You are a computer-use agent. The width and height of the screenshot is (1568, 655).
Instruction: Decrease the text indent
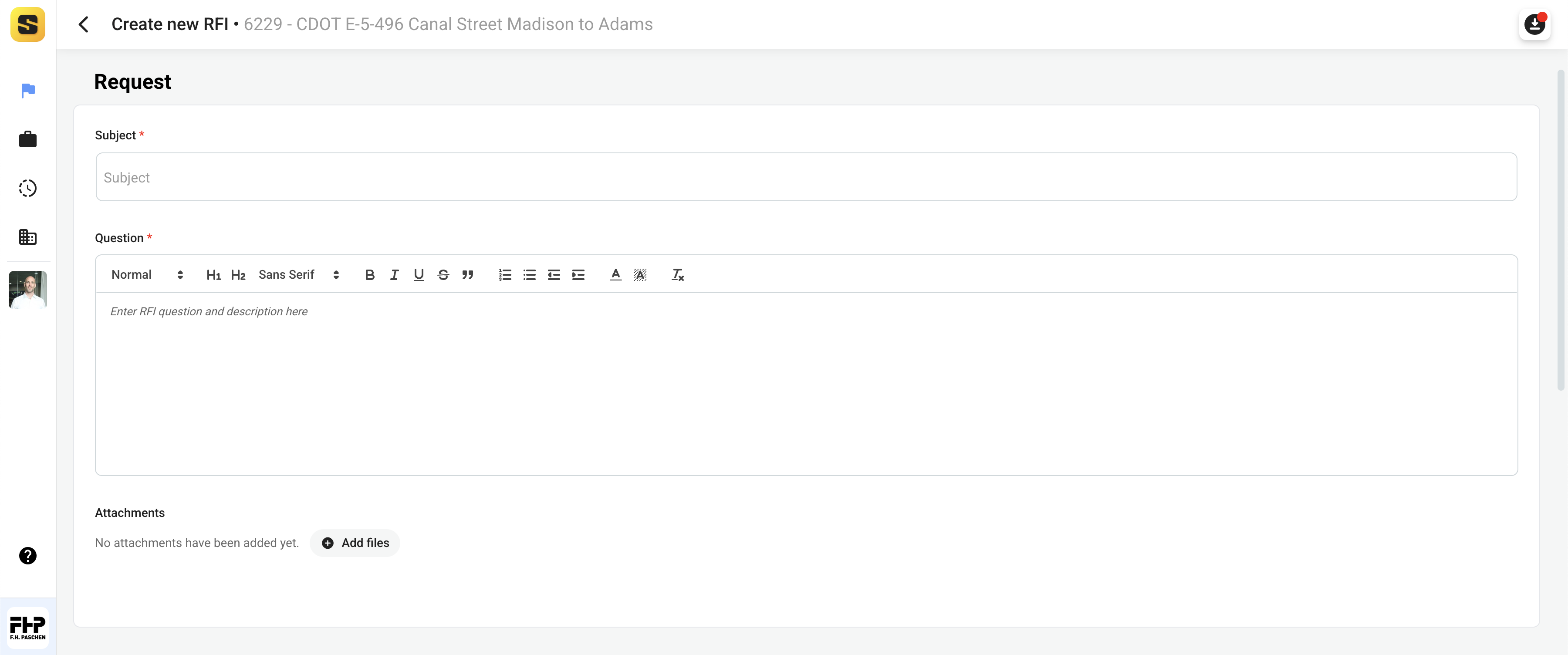(x=553, y=274)
